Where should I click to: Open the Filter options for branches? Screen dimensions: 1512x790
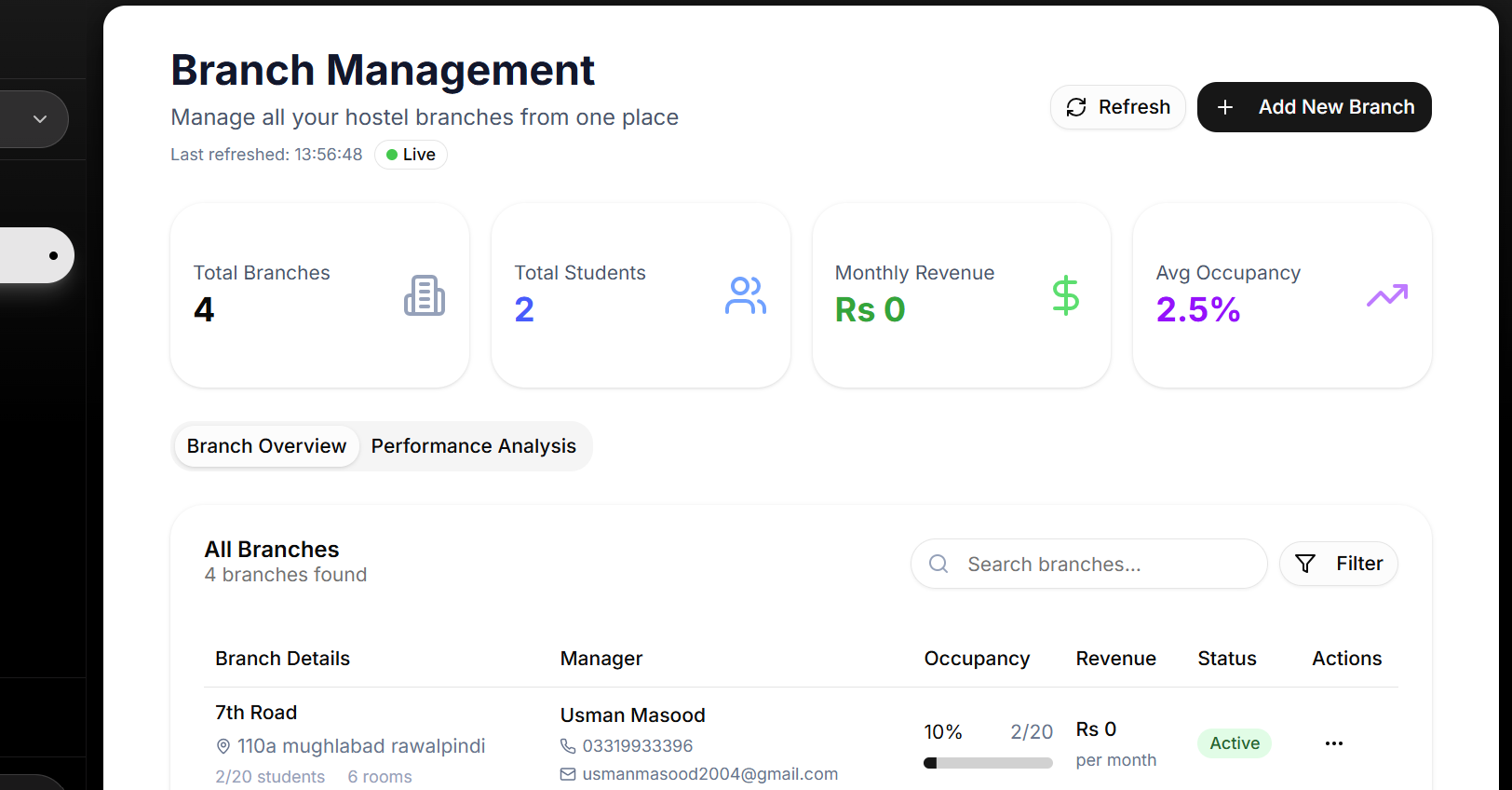(x=1338, y=564)
